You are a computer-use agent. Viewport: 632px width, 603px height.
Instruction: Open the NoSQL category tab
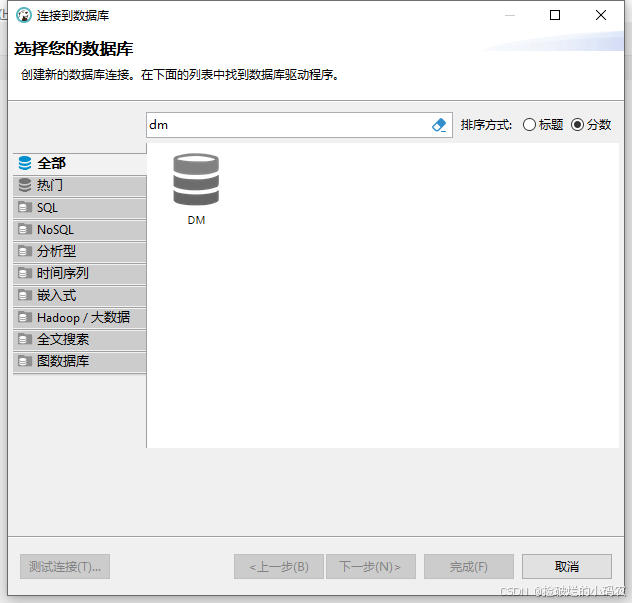[80, 230]
